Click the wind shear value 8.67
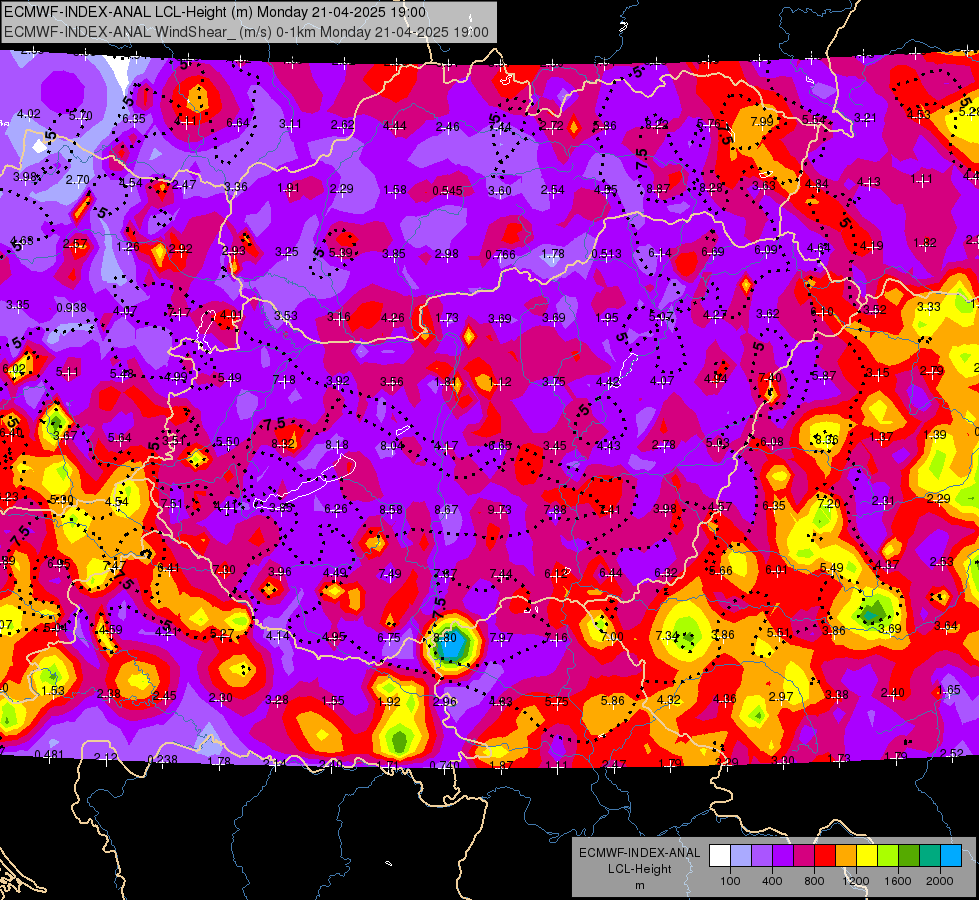This screenshot has width=979, height=900. tap(446, 510)
